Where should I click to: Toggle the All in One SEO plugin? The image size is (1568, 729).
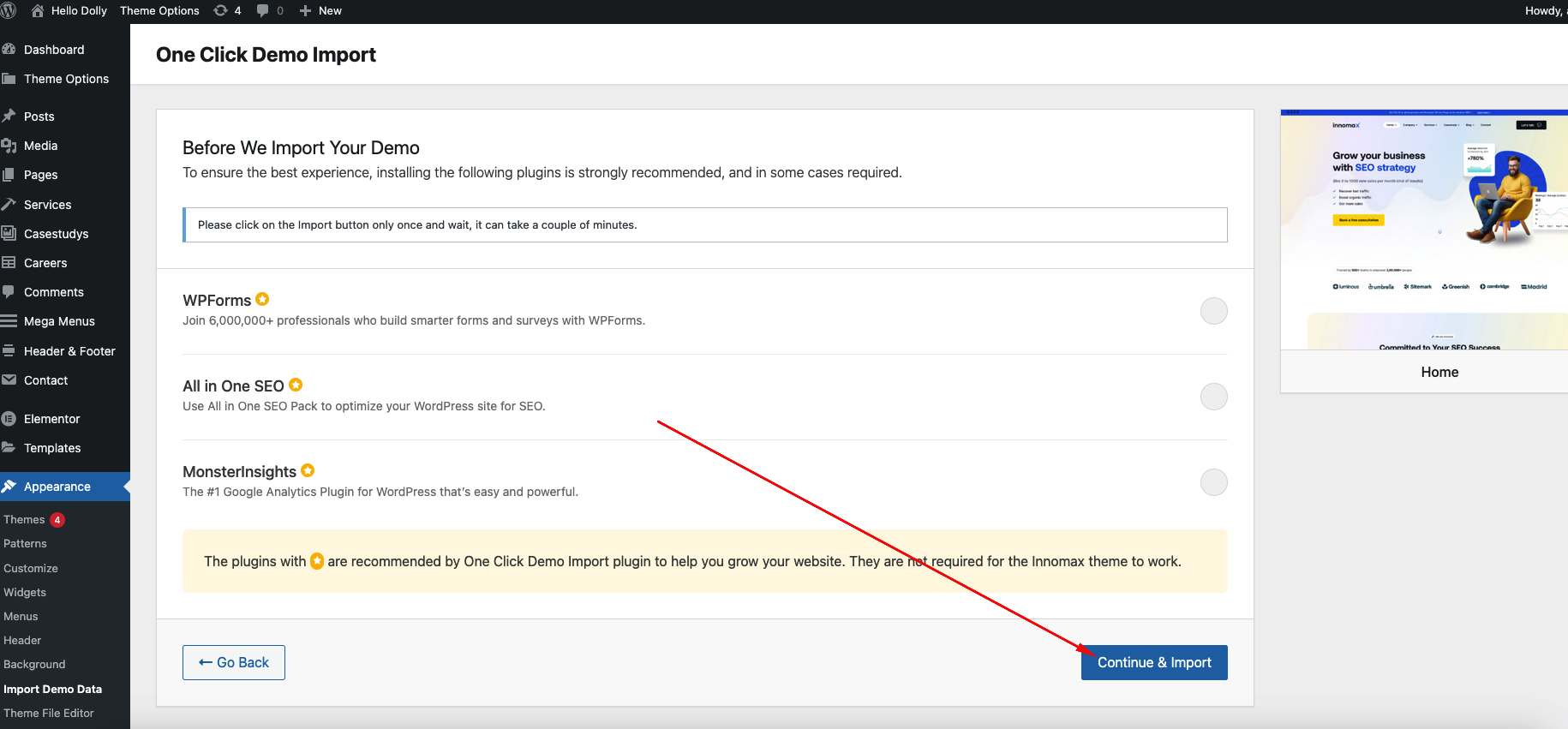pos(1213,397)
